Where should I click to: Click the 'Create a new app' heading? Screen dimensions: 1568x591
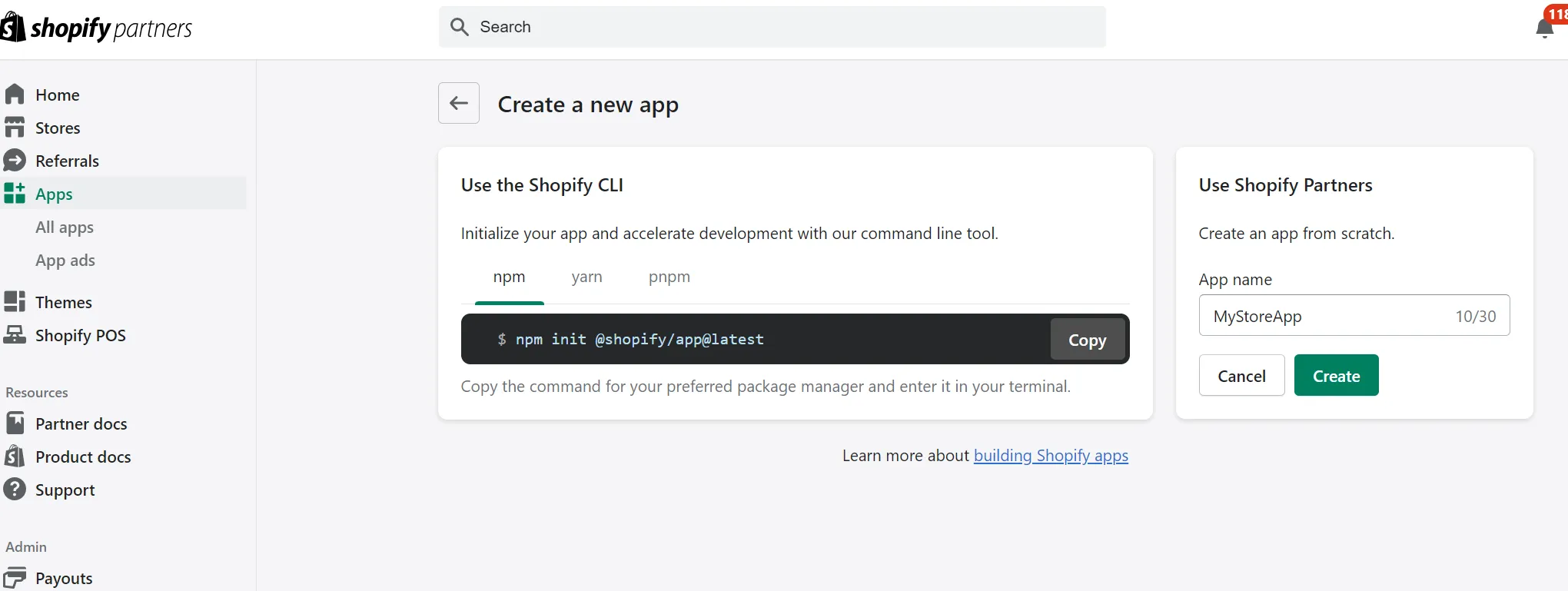coord(588,105)
